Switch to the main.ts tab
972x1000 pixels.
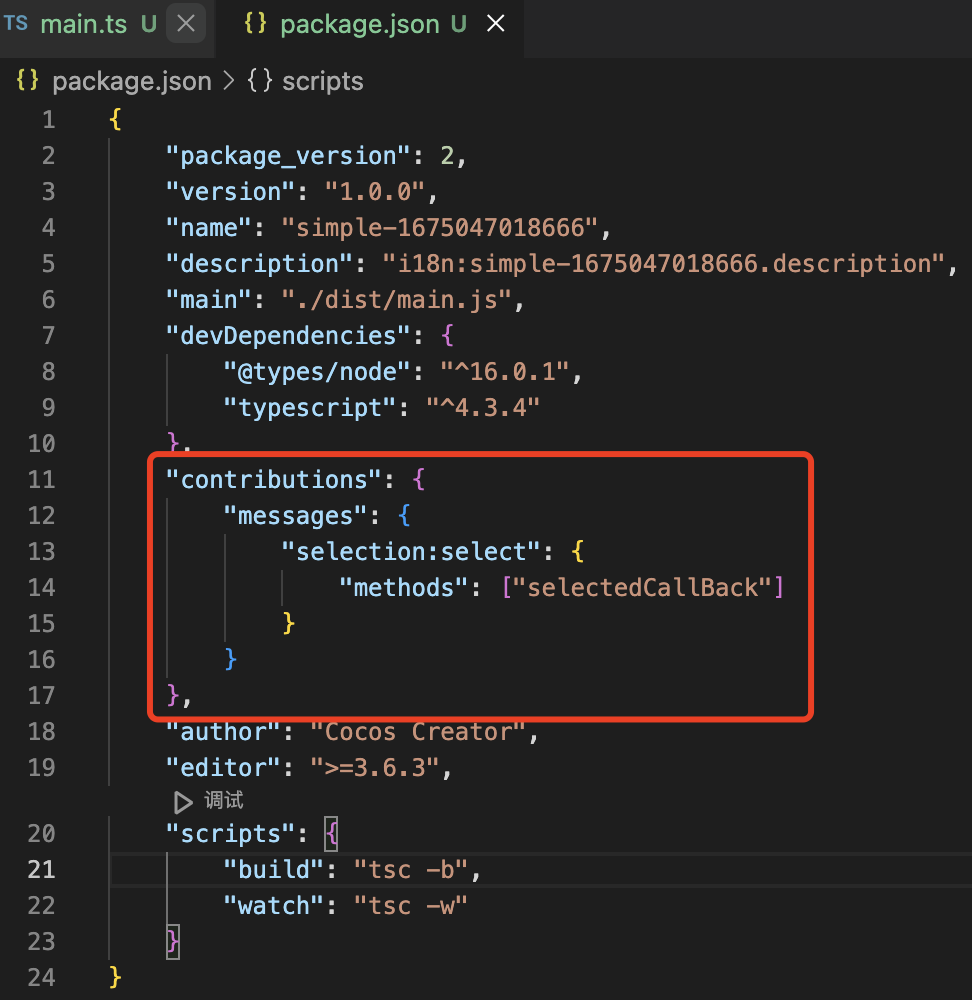click(x=84, y=24)
